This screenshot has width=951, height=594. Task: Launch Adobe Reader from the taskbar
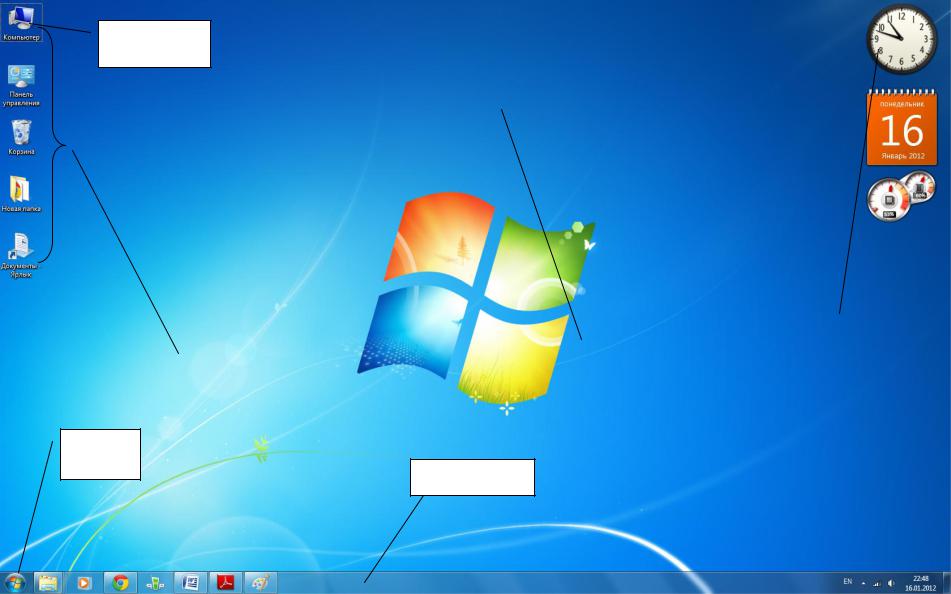(x=226, y=582)
